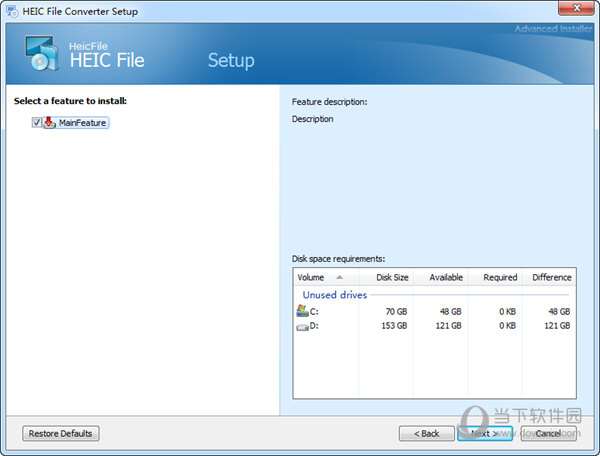Image resolution: width=600 pixels, height=456 pixels.
Task: Click the C: drive 48 GB Available value
Action: [450, 312]
